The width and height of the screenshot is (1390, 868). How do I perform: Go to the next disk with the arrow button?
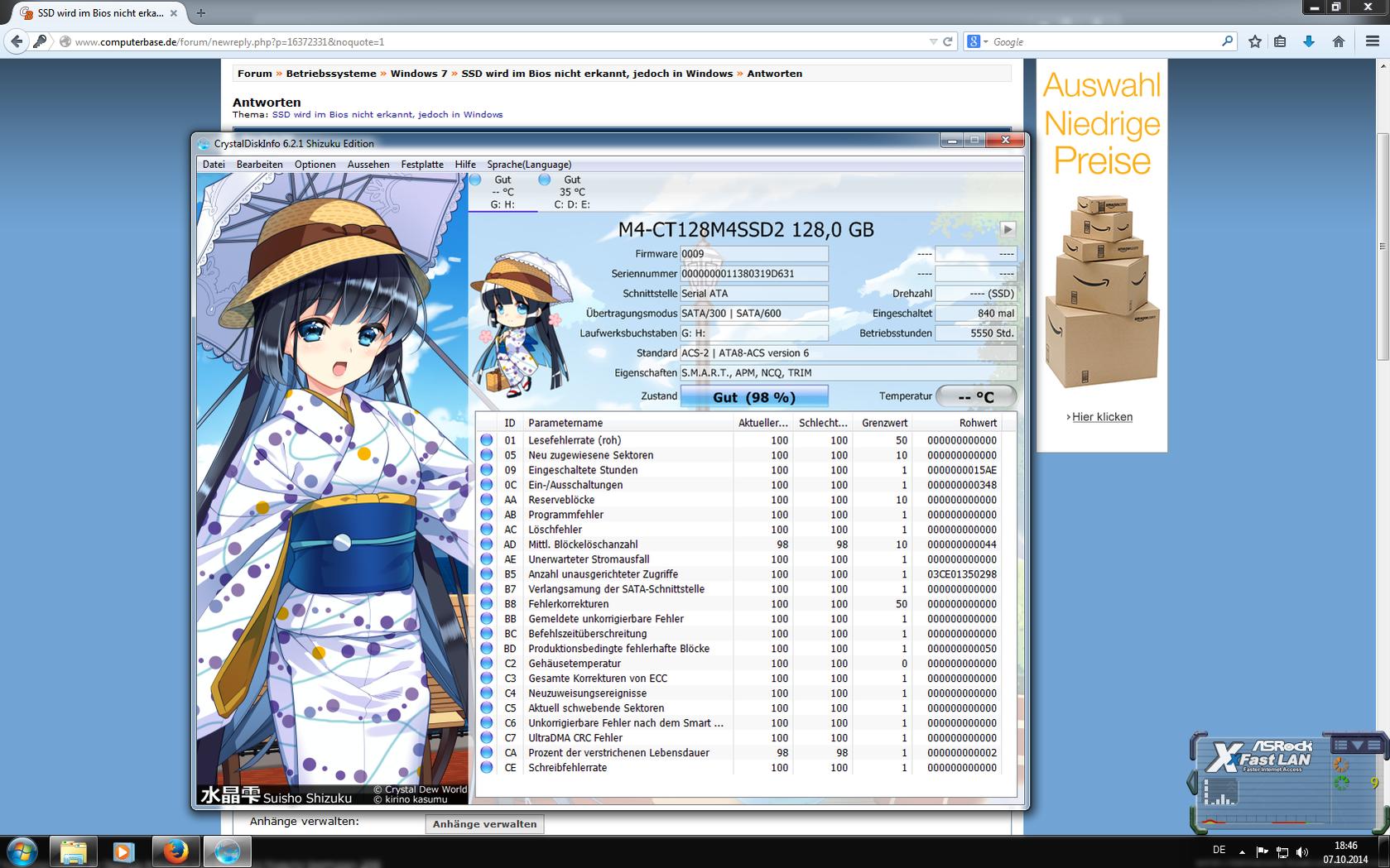(x=1007, y=229)
